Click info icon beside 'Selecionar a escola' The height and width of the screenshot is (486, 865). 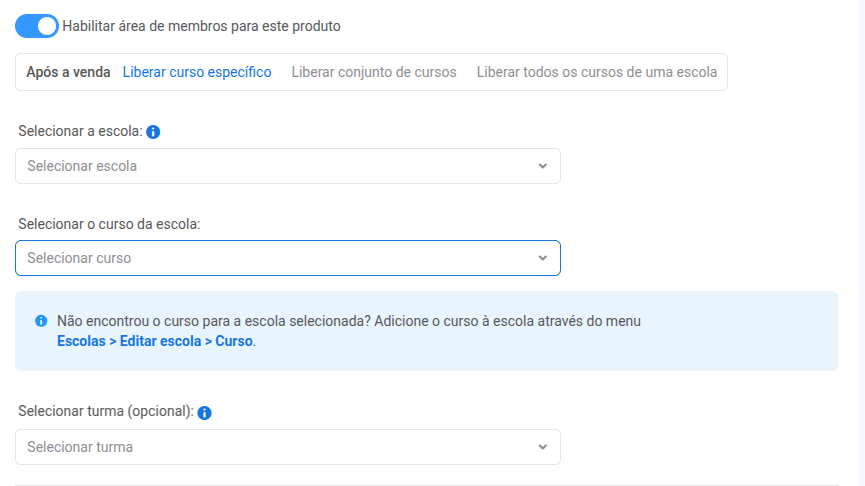click(x=154, y=131)
